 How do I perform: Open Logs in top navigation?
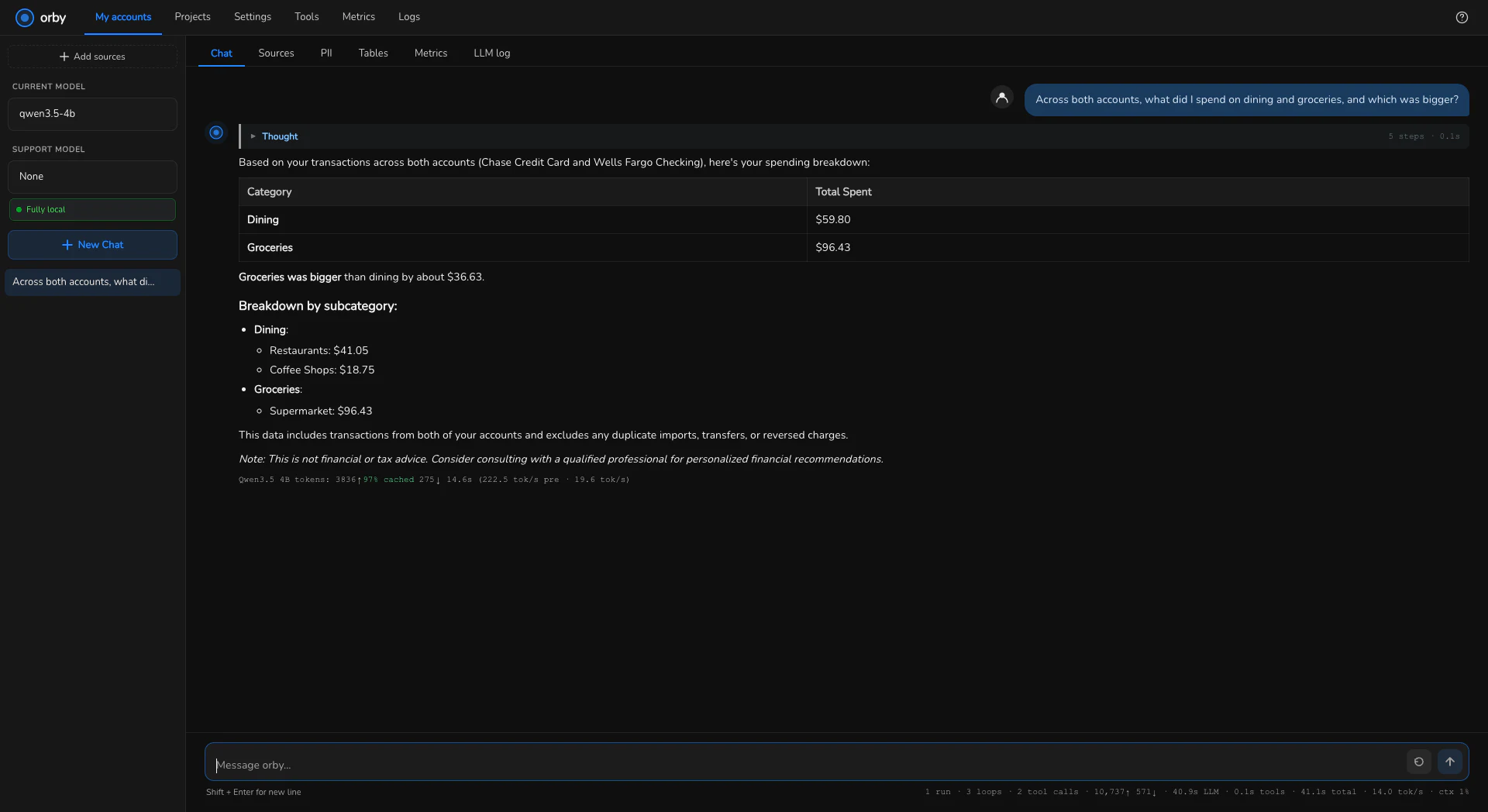tap(409, 17)
